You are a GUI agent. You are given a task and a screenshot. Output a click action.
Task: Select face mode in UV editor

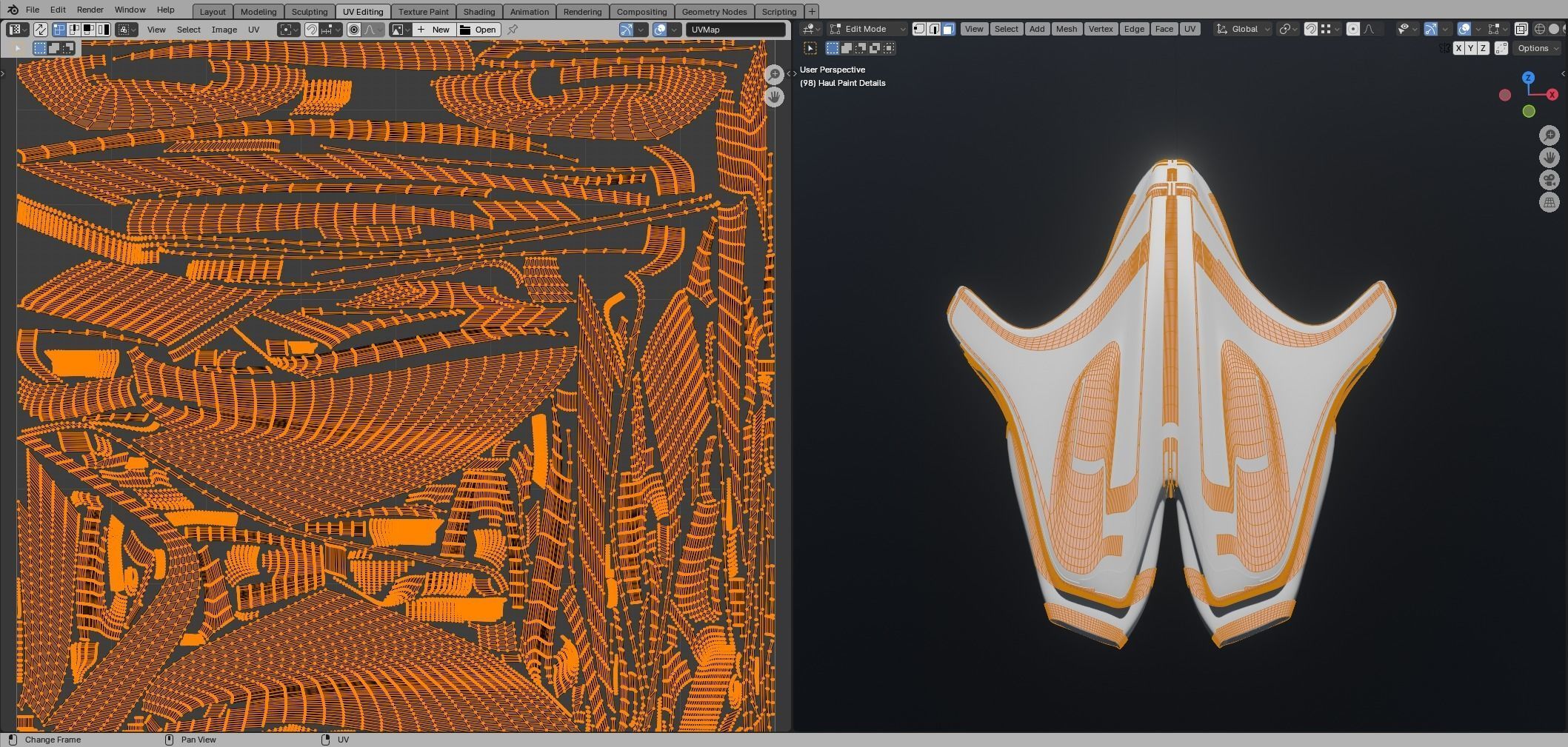pyautogui.click(x=88, y=30)
